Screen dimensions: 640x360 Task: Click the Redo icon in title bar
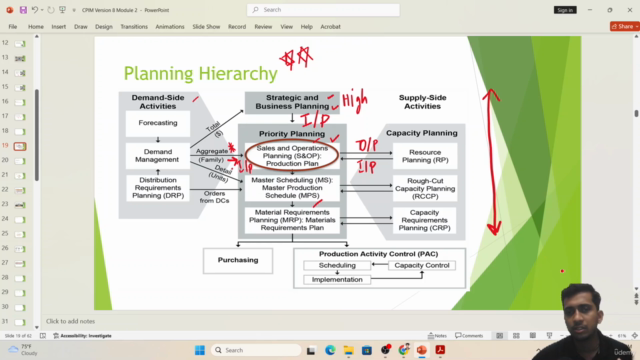(51, 10)
